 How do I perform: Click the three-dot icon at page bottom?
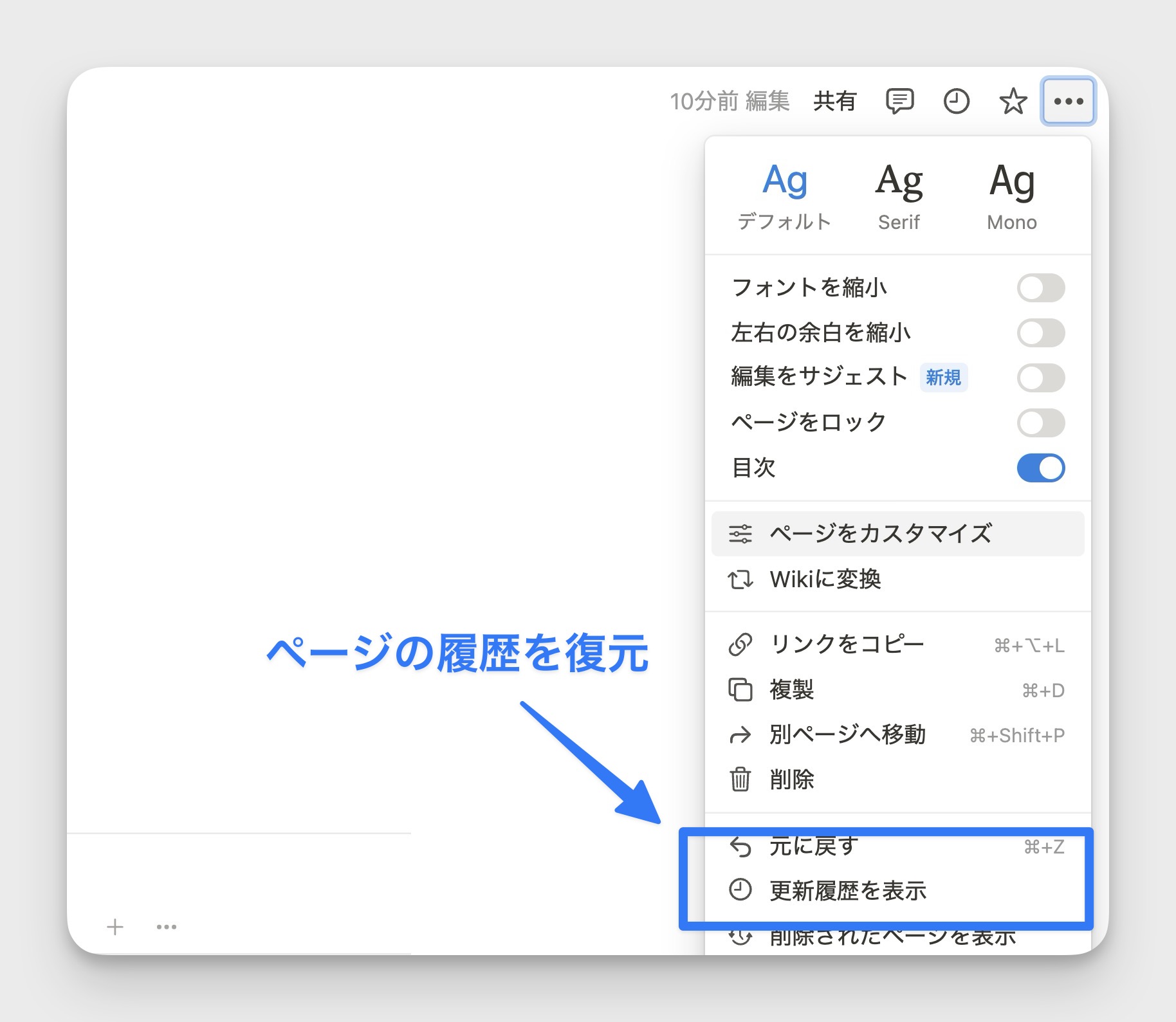pos(167,927)
